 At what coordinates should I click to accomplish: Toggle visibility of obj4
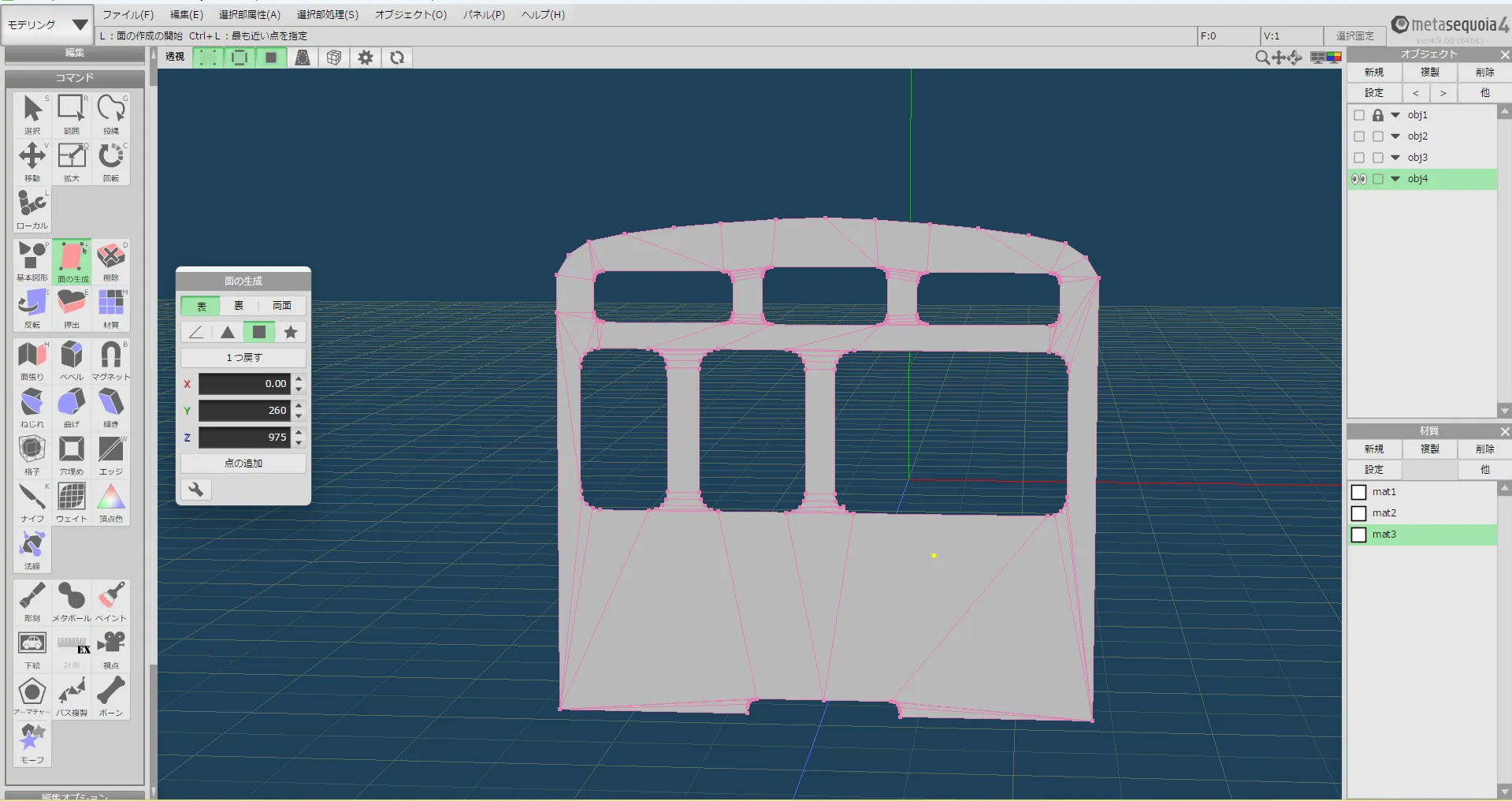1358,179
